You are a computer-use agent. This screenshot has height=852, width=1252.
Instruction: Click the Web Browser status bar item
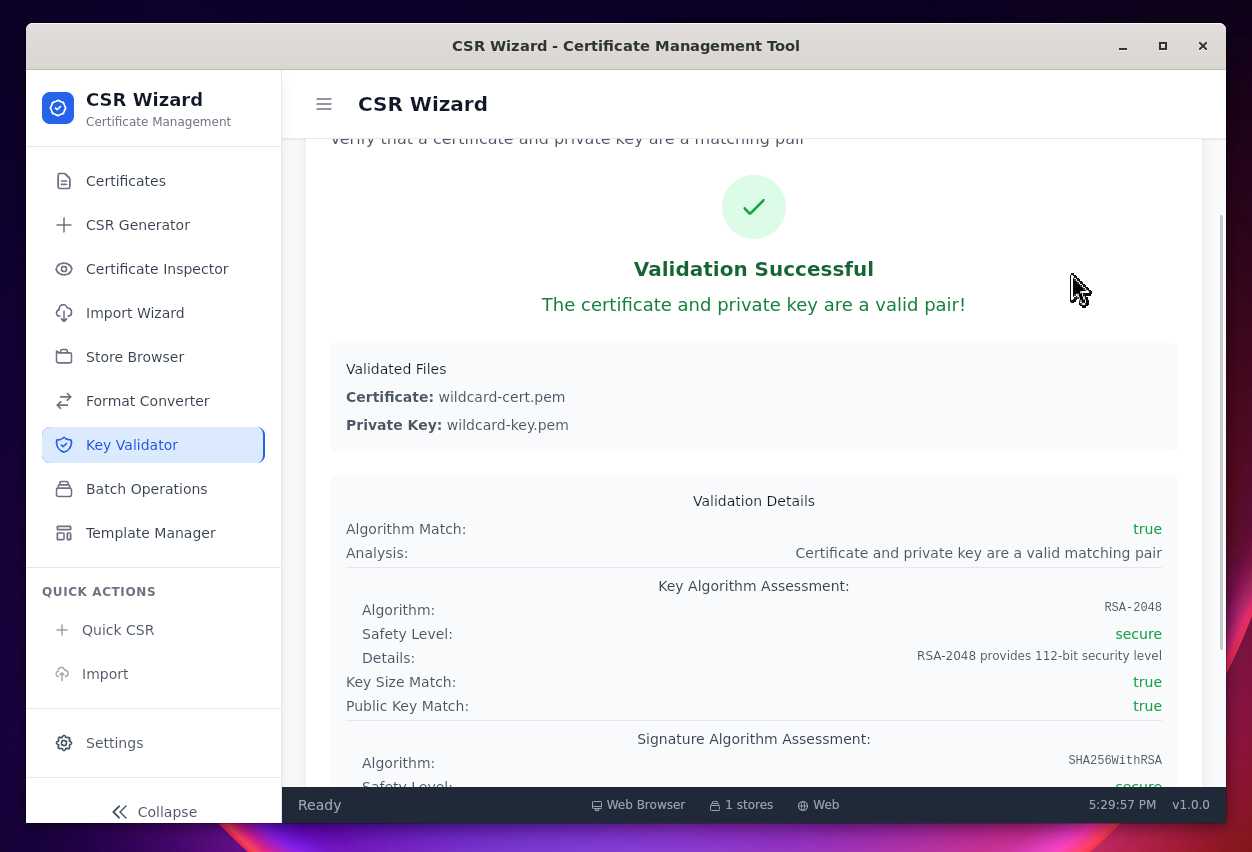coord(638,805)
